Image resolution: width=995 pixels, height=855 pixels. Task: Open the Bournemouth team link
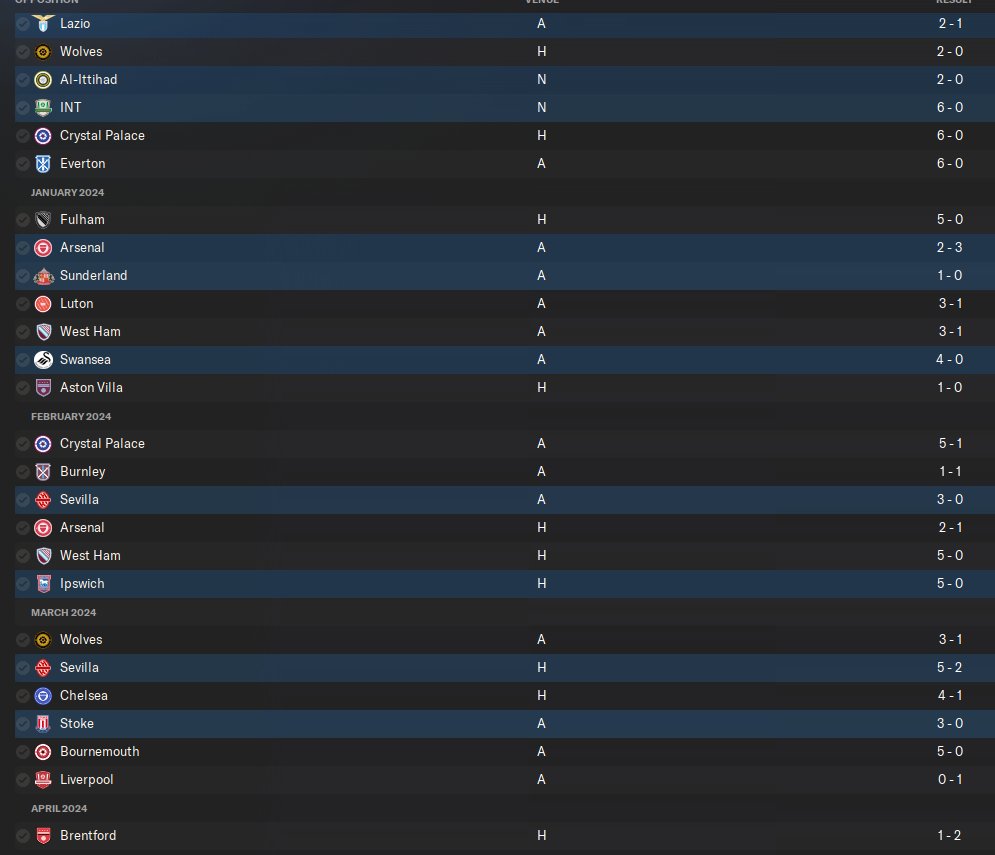coord(99,752)
